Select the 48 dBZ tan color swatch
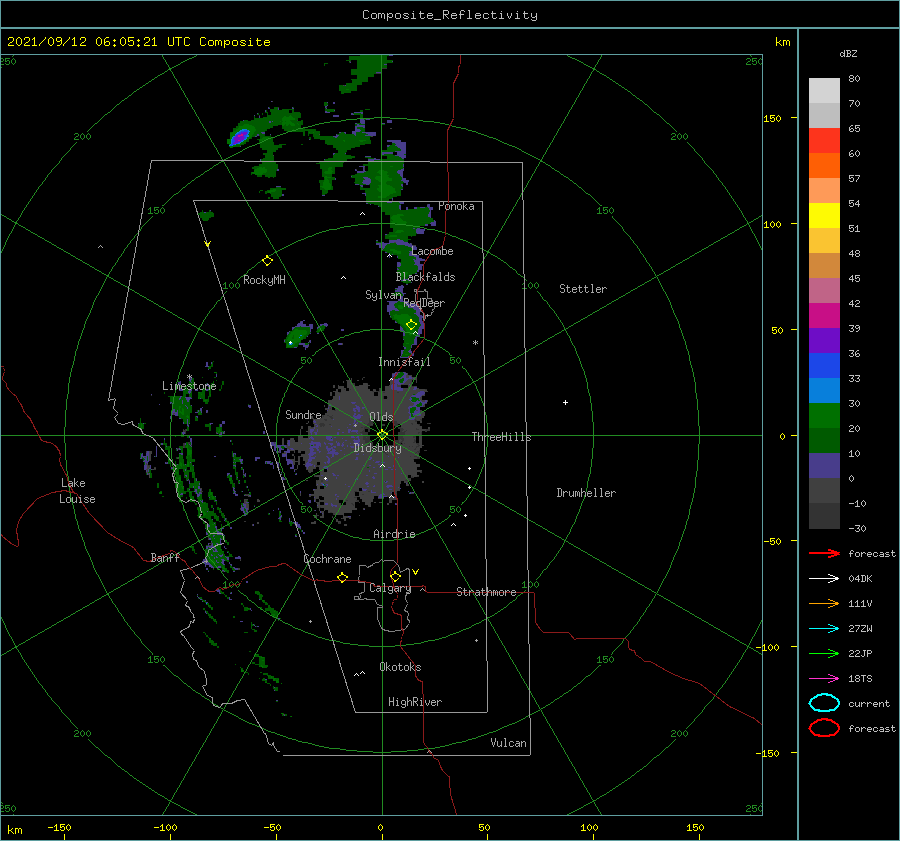 point(824,265)
